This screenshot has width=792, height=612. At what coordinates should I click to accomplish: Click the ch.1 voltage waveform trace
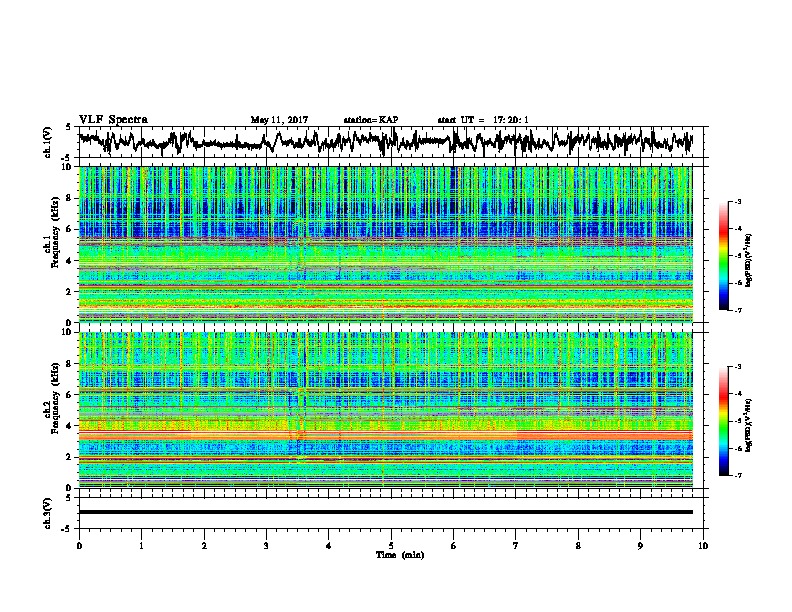tap(385, 141)
